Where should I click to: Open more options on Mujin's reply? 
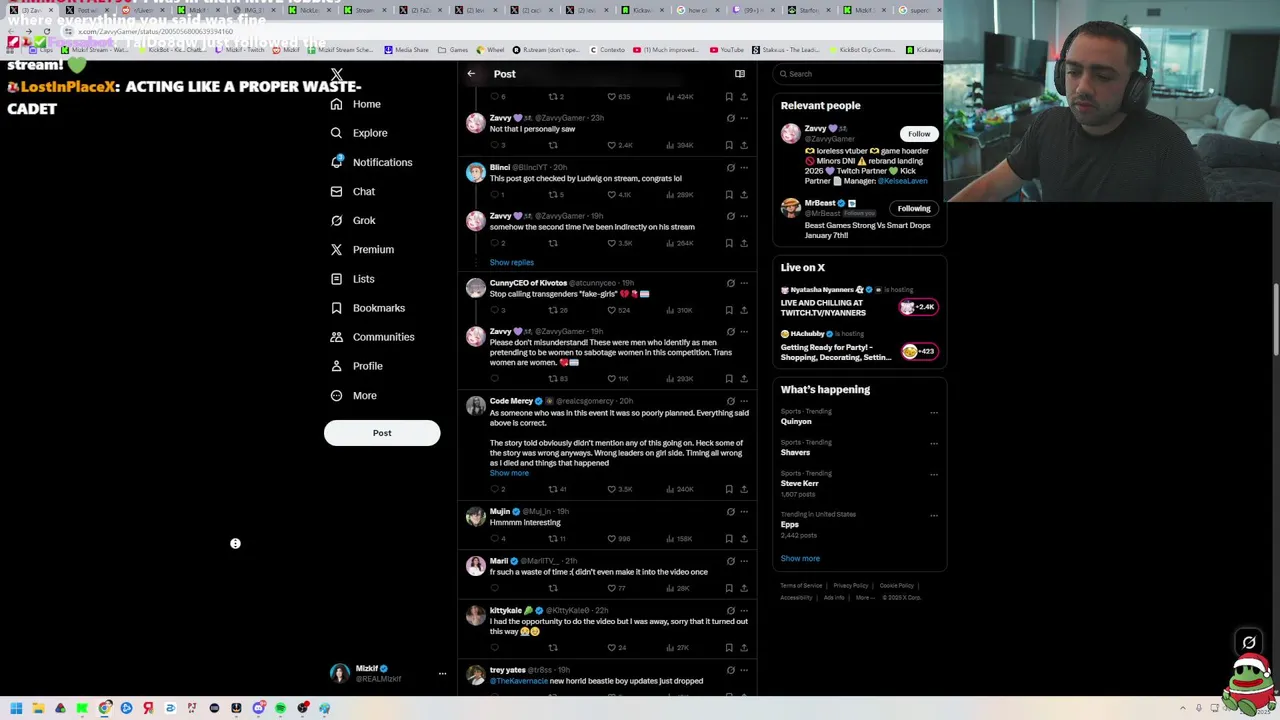pyautogui.click(x=743, y=512)
